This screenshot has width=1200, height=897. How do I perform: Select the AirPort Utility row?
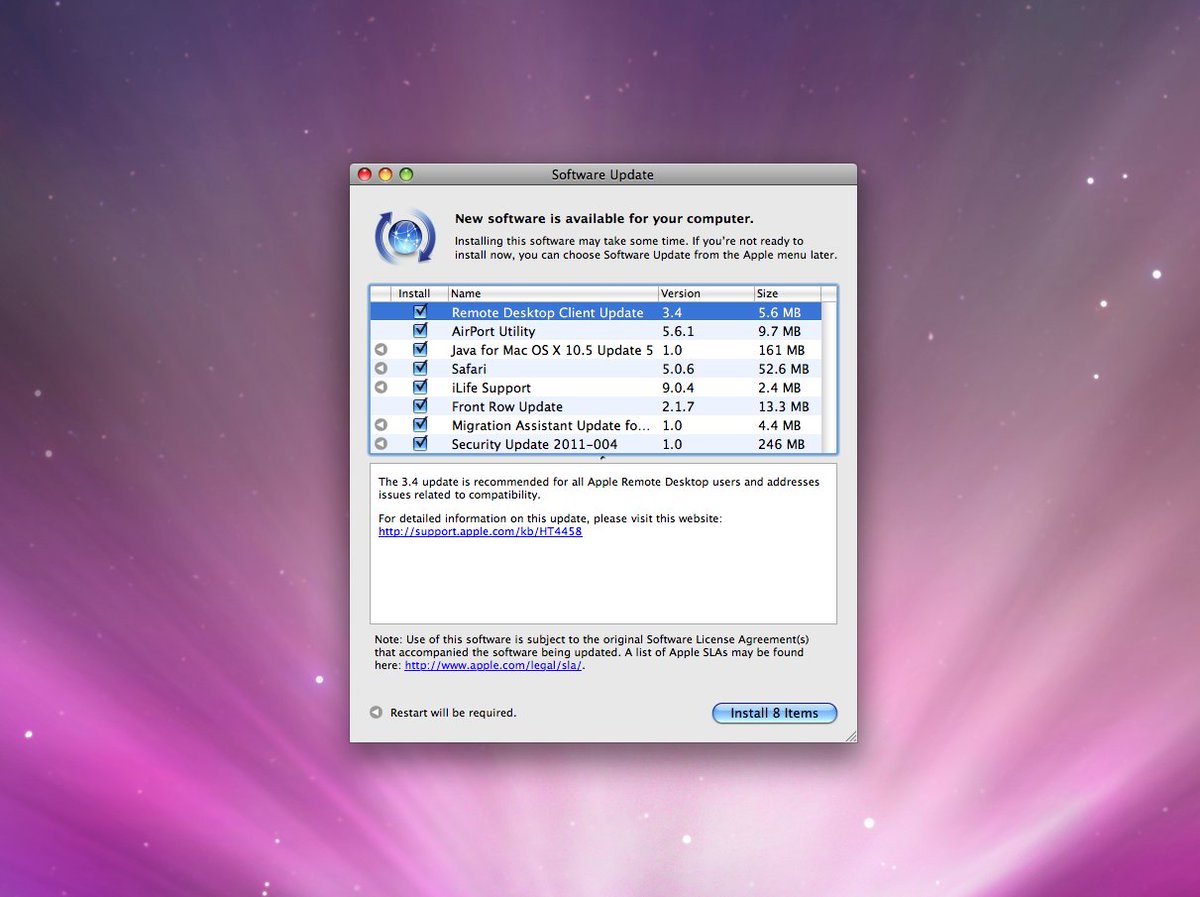(596, 331)
